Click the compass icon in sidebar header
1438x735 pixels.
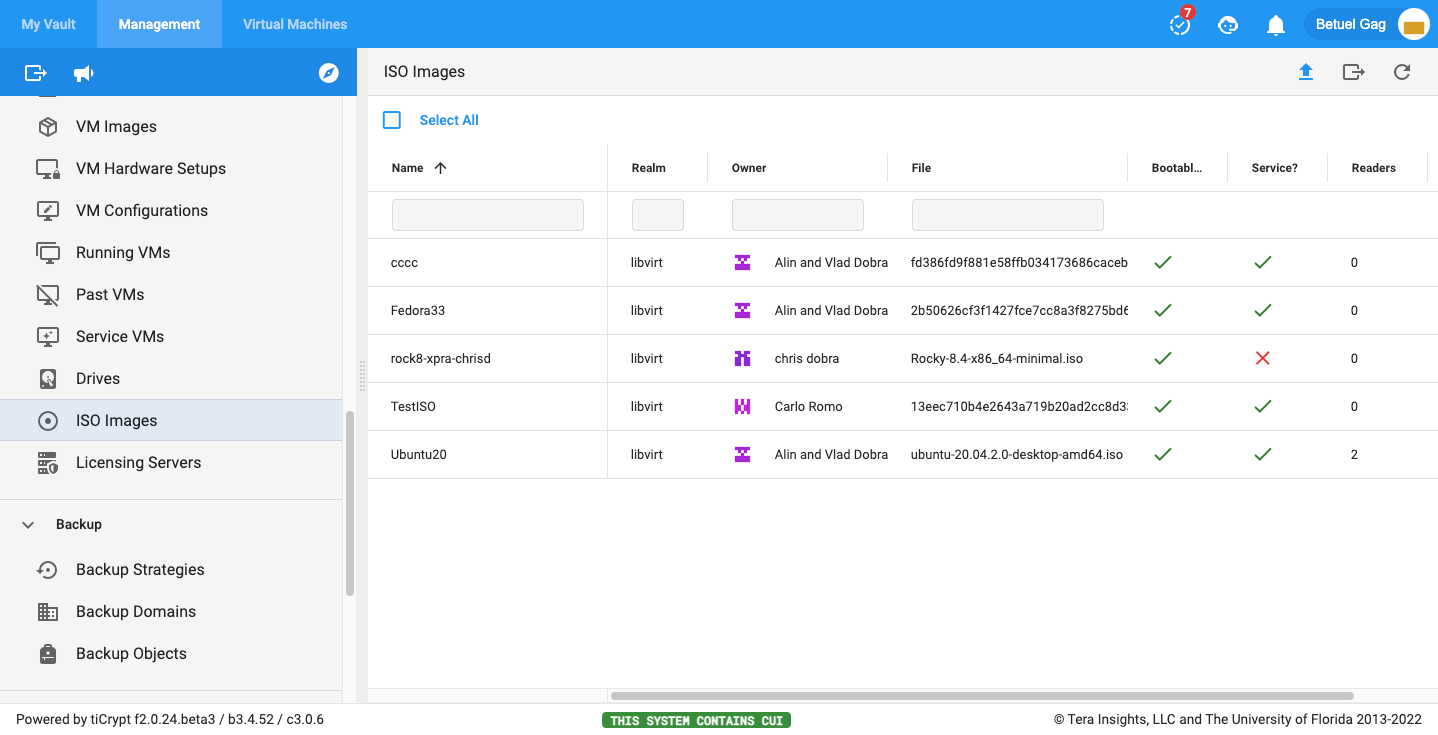(329, 73)
